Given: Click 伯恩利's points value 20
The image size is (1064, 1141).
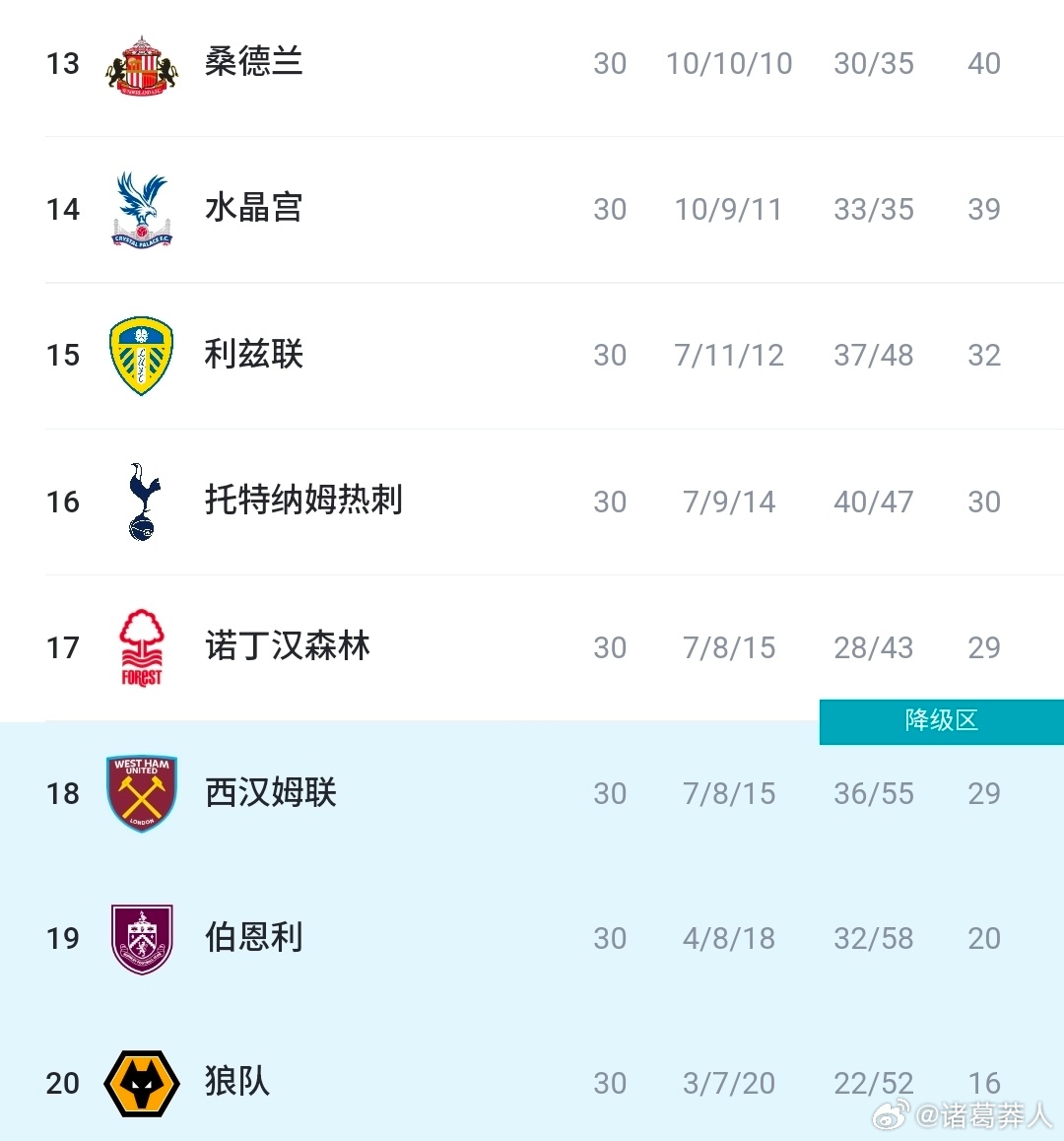Looking at the screenshot, I should [x=983, y=938].
